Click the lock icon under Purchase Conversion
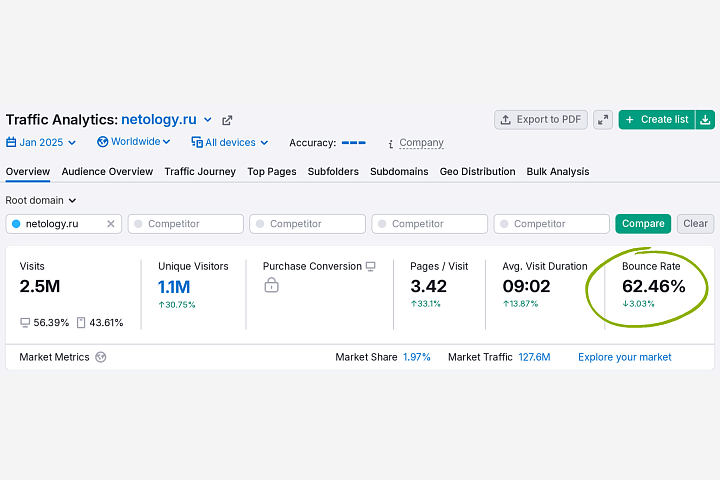 271,285
